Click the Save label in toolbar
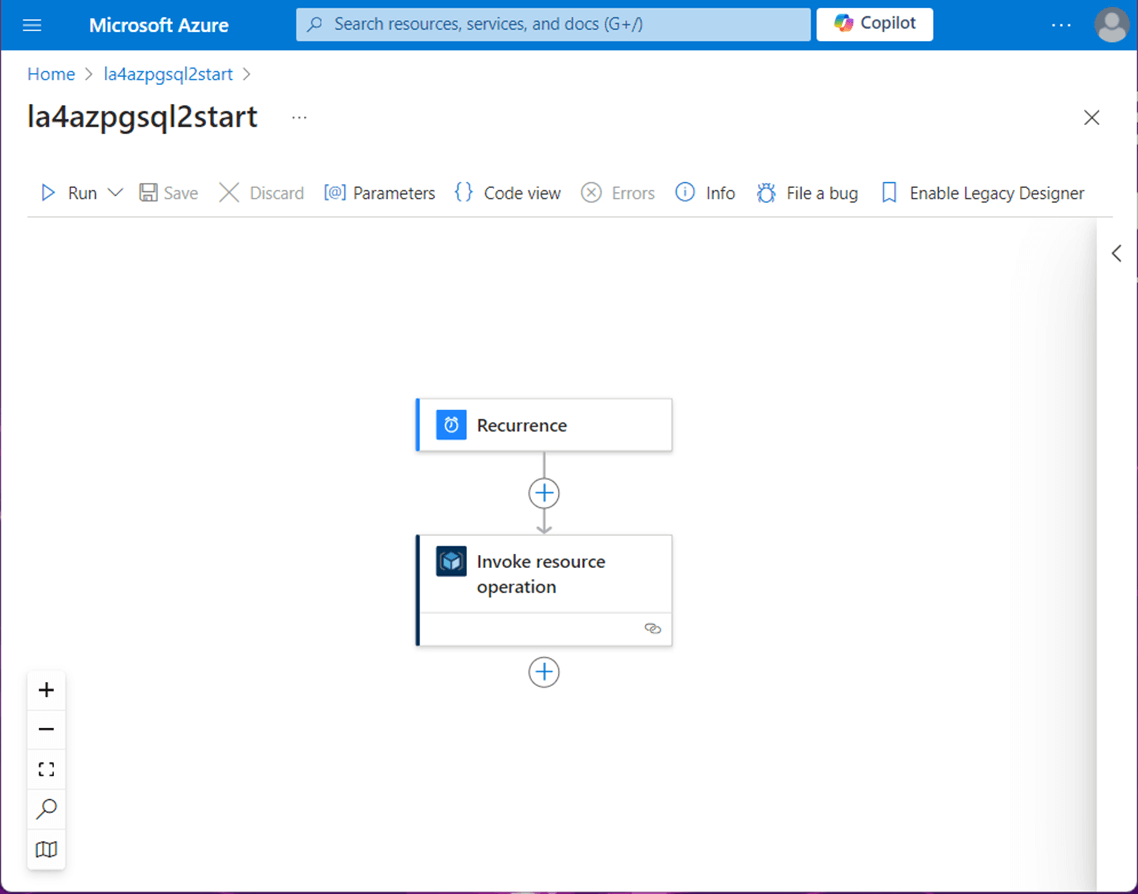1138x894 pixels. pyautogui.click(x=181, y=193)
